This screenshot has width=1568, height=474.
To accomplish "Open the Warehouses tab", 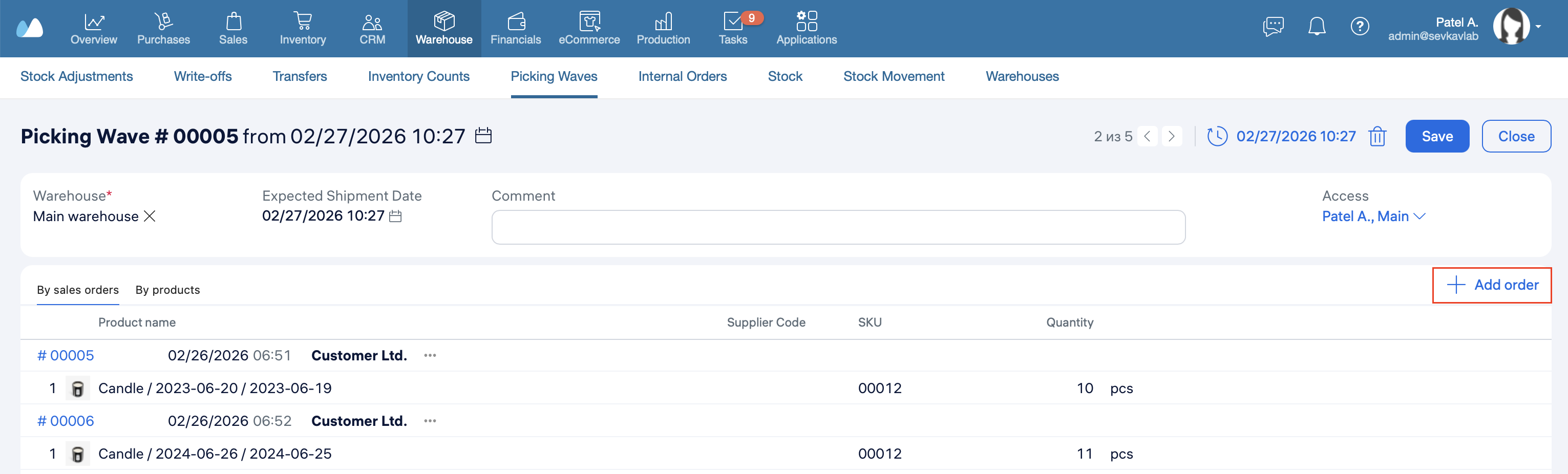I will point(1022,77).
